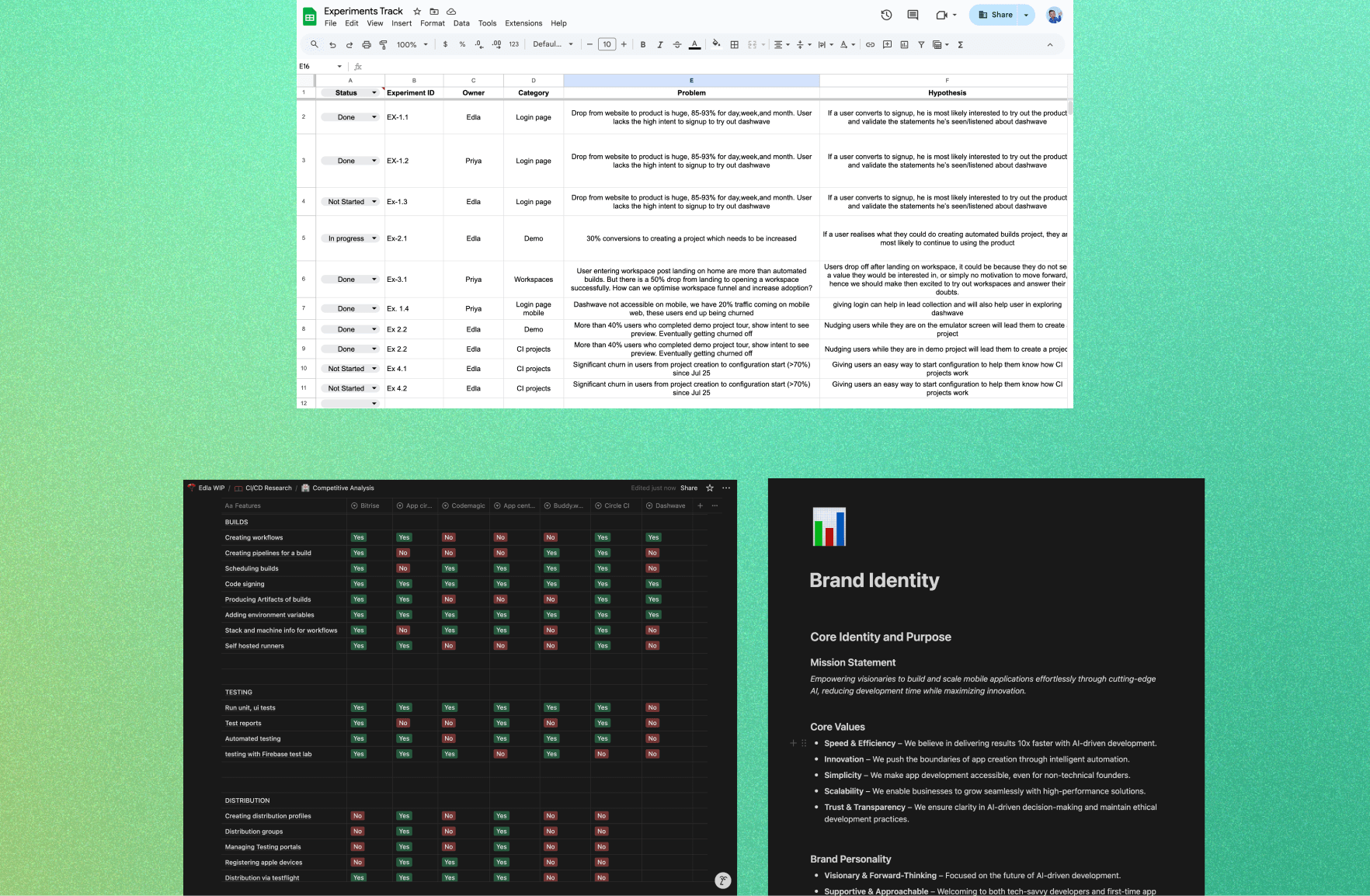
Task: Decrease decimal places
Action: coord(479,44)
